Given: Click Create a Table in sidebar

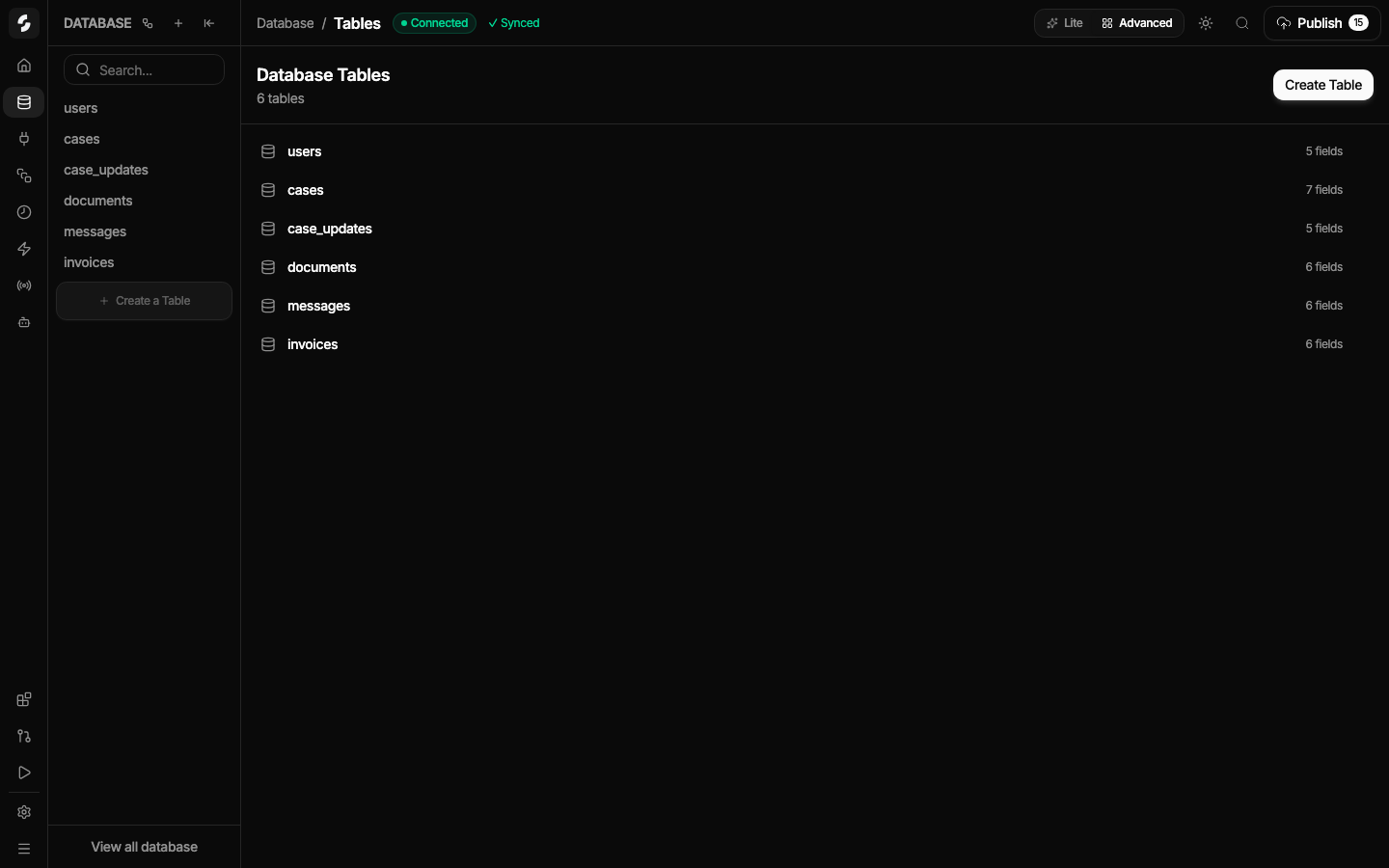Looking at the screenshot, I should click(144, 301).
